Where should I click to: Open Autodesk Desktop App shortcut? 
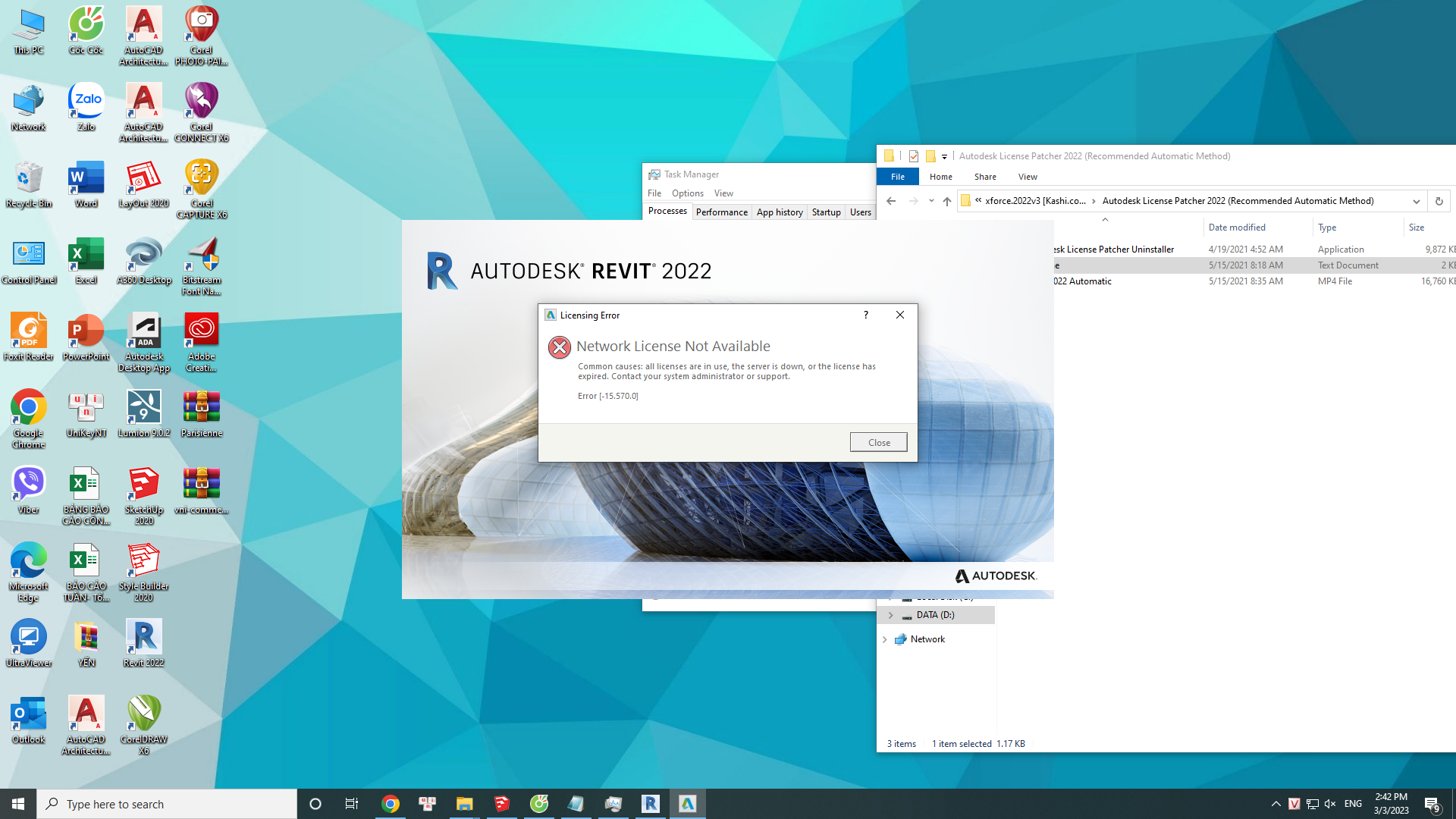click(x=144, y=343)
